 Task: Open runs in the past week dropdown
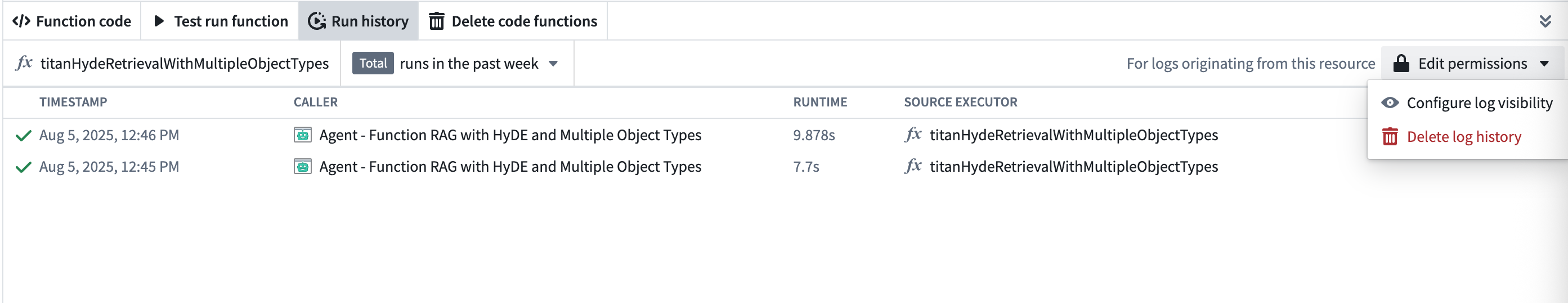[x=456, y=64]
